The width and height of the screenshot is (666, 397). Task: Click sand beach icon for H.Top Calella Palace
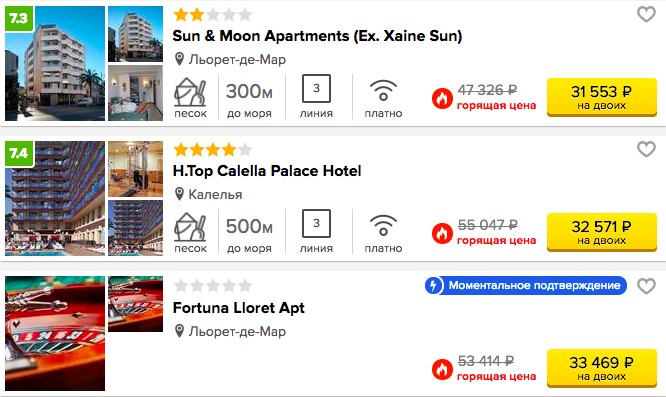point(190,227)
